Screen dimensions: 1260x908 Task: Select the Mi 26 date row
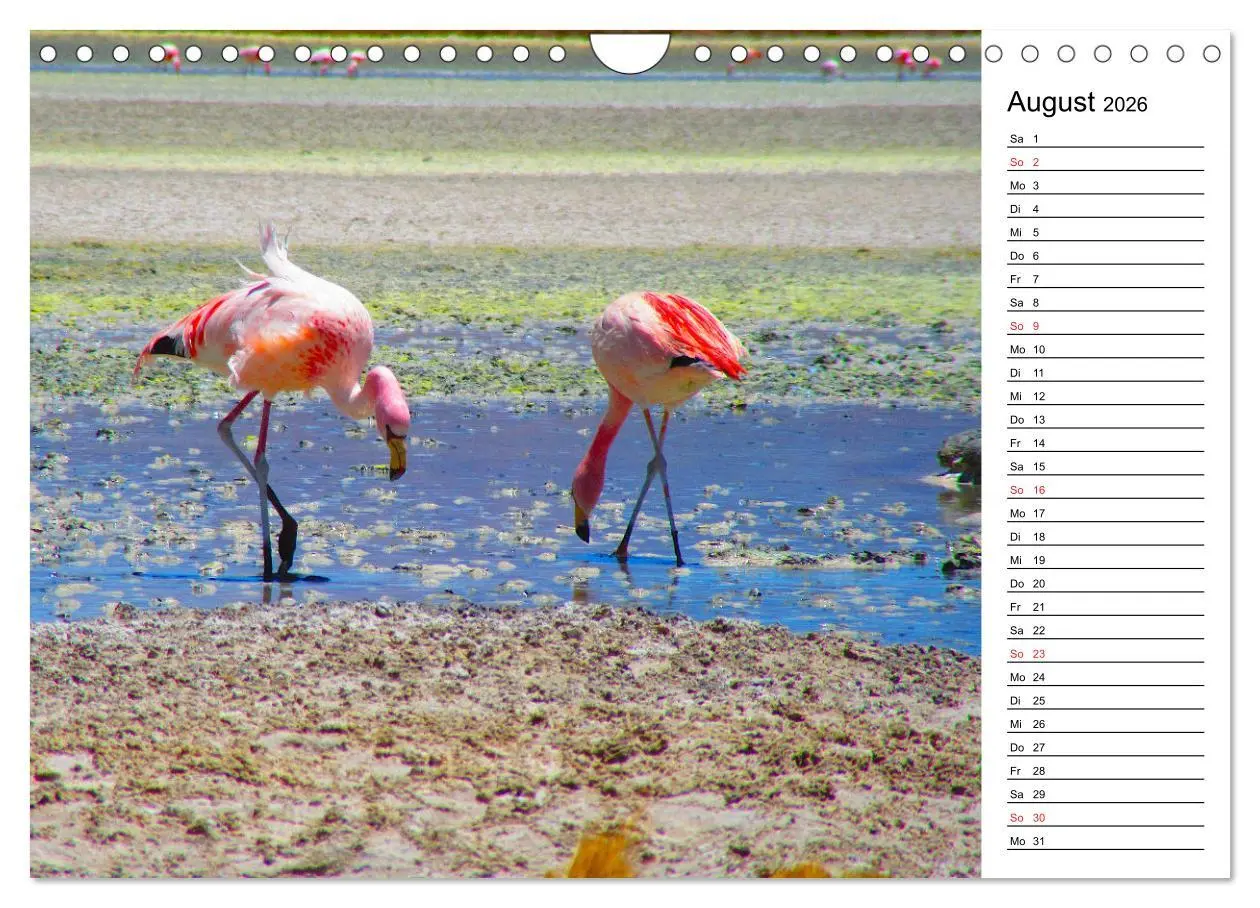coord(1105,724)
